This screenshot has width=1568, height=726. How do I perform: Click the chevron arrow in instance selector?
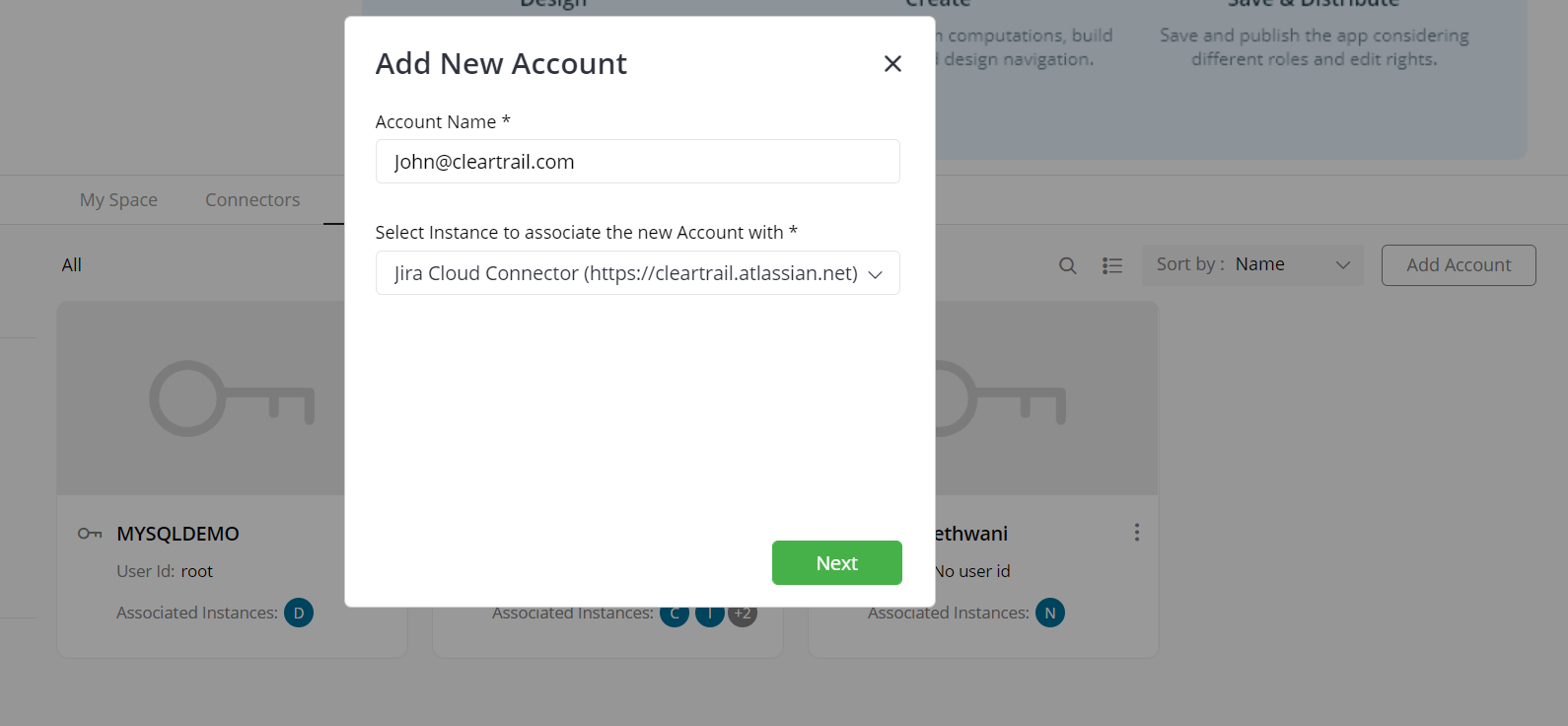[875, 274]
